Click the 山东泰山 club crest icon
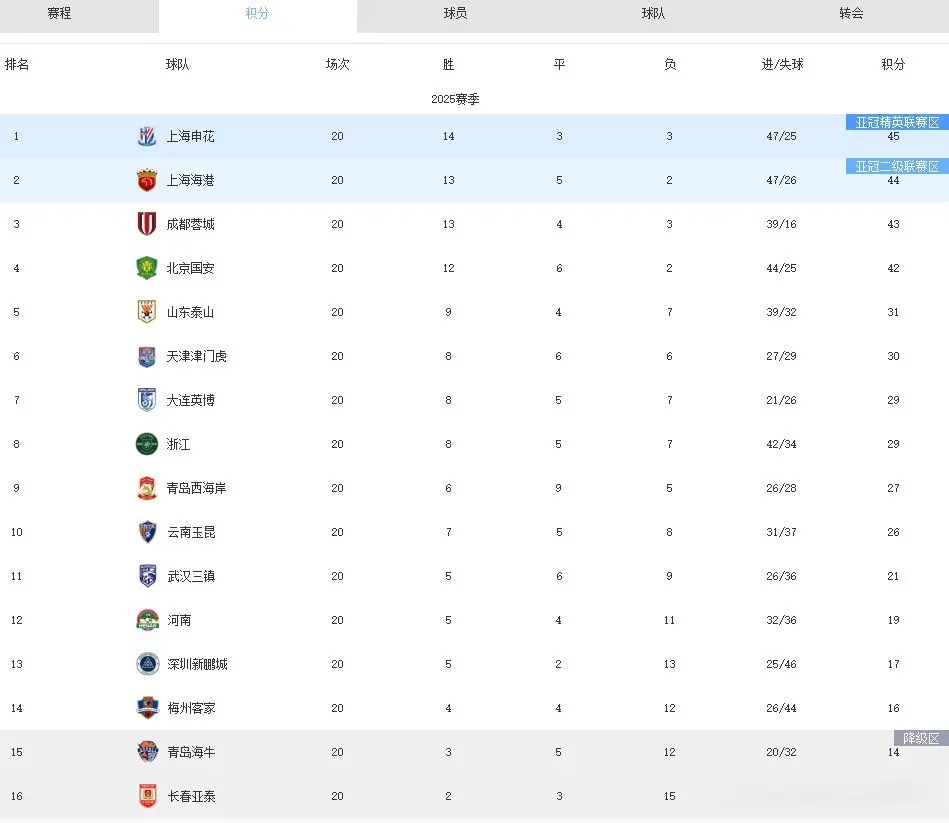The height and width of the screenshot is (823, 949). 147,313
